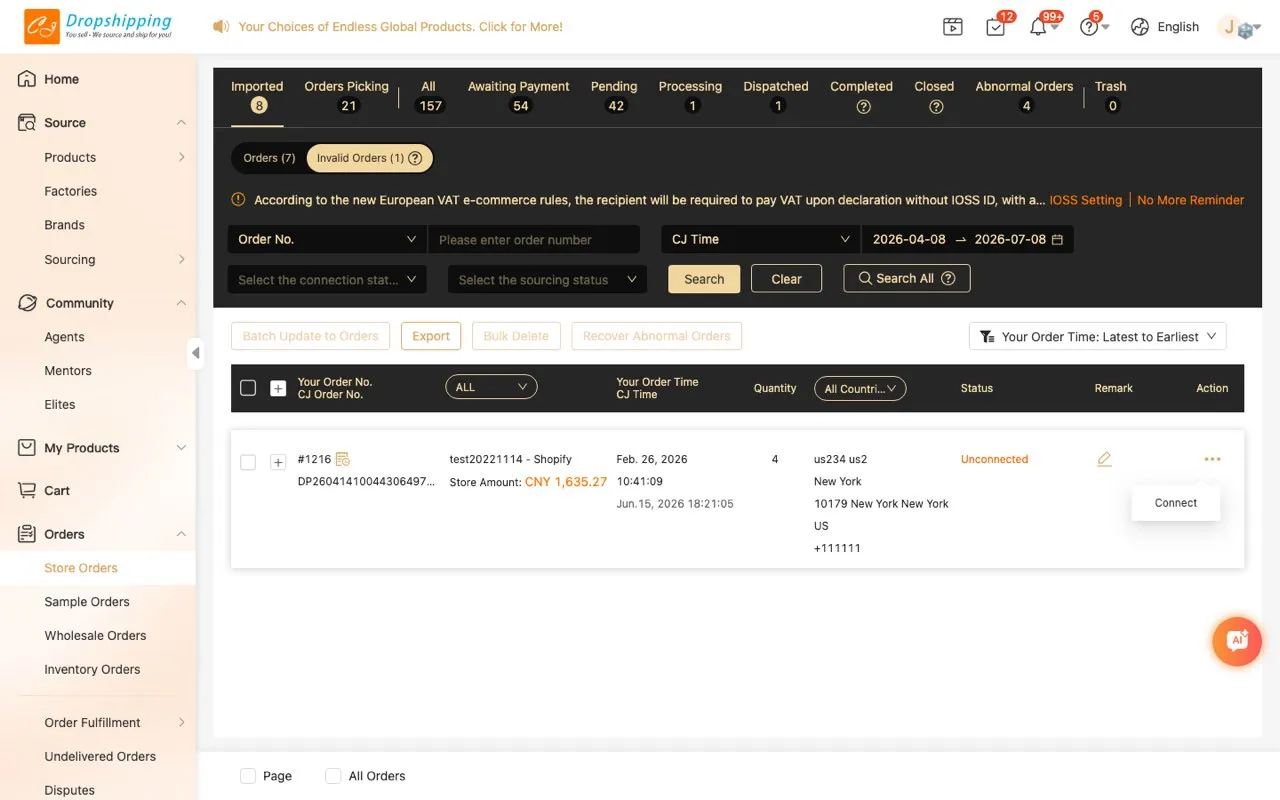Image resolution: width=1280 pixels, height=800 pixels.
Task: Choose Connect from the action menu
Action: click(1176, 503)
